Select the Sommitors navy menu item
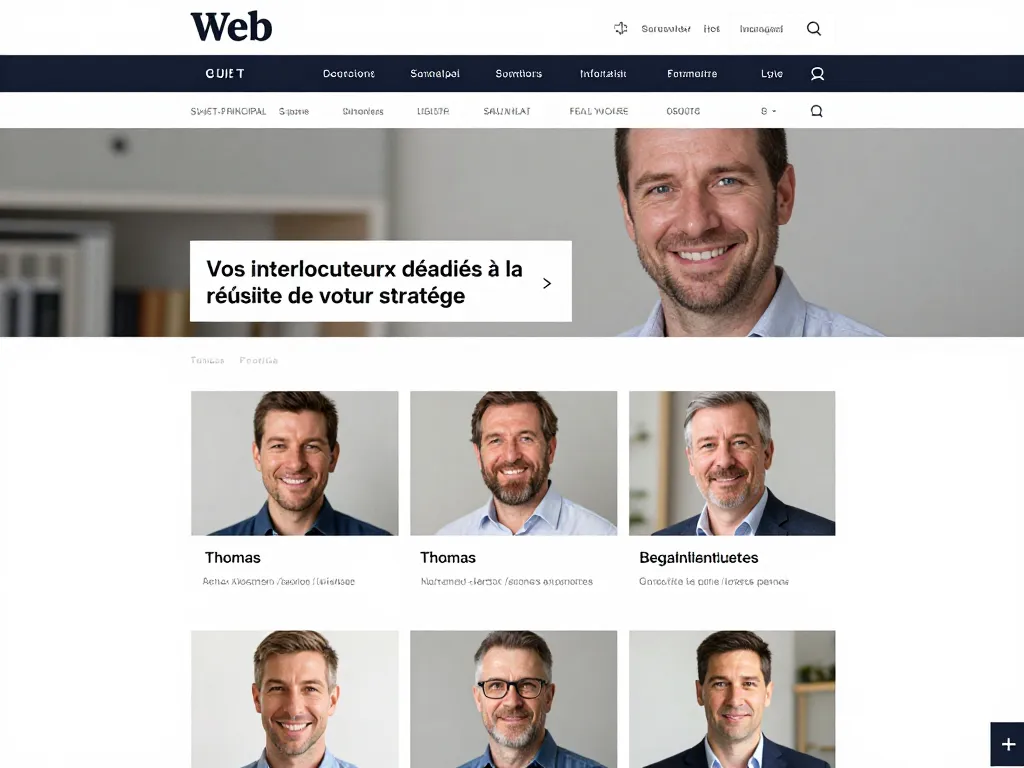This screenshot has width=1024, height=768. click(x=519, y=74)
